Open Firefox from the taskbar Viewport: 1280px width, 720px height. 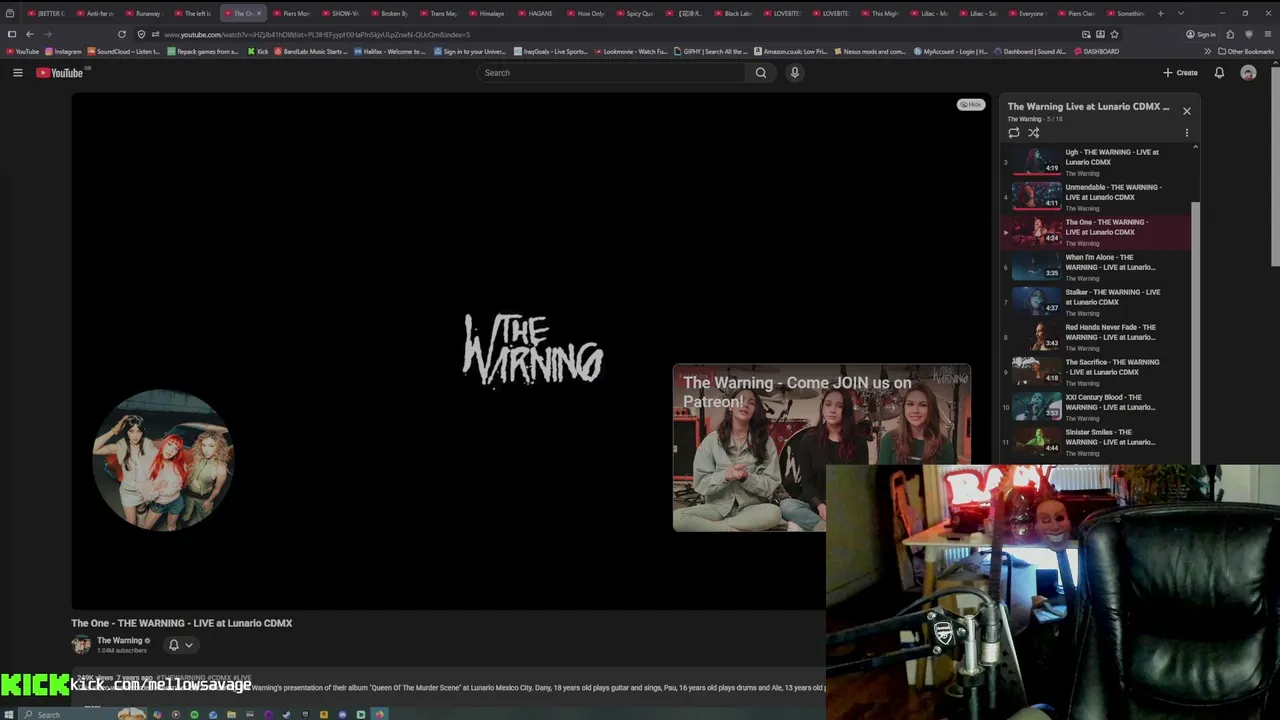(x=379, y=714)
